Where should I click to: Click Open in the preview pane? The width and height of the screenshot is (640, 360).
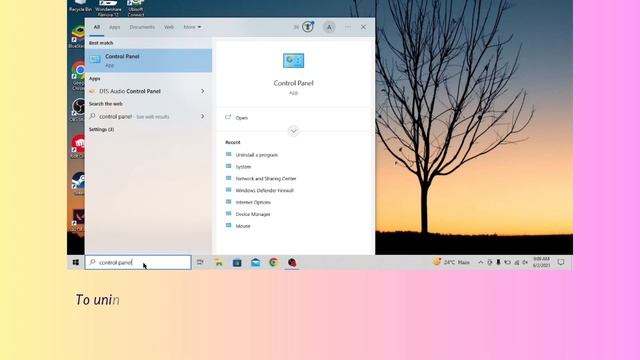242,118
